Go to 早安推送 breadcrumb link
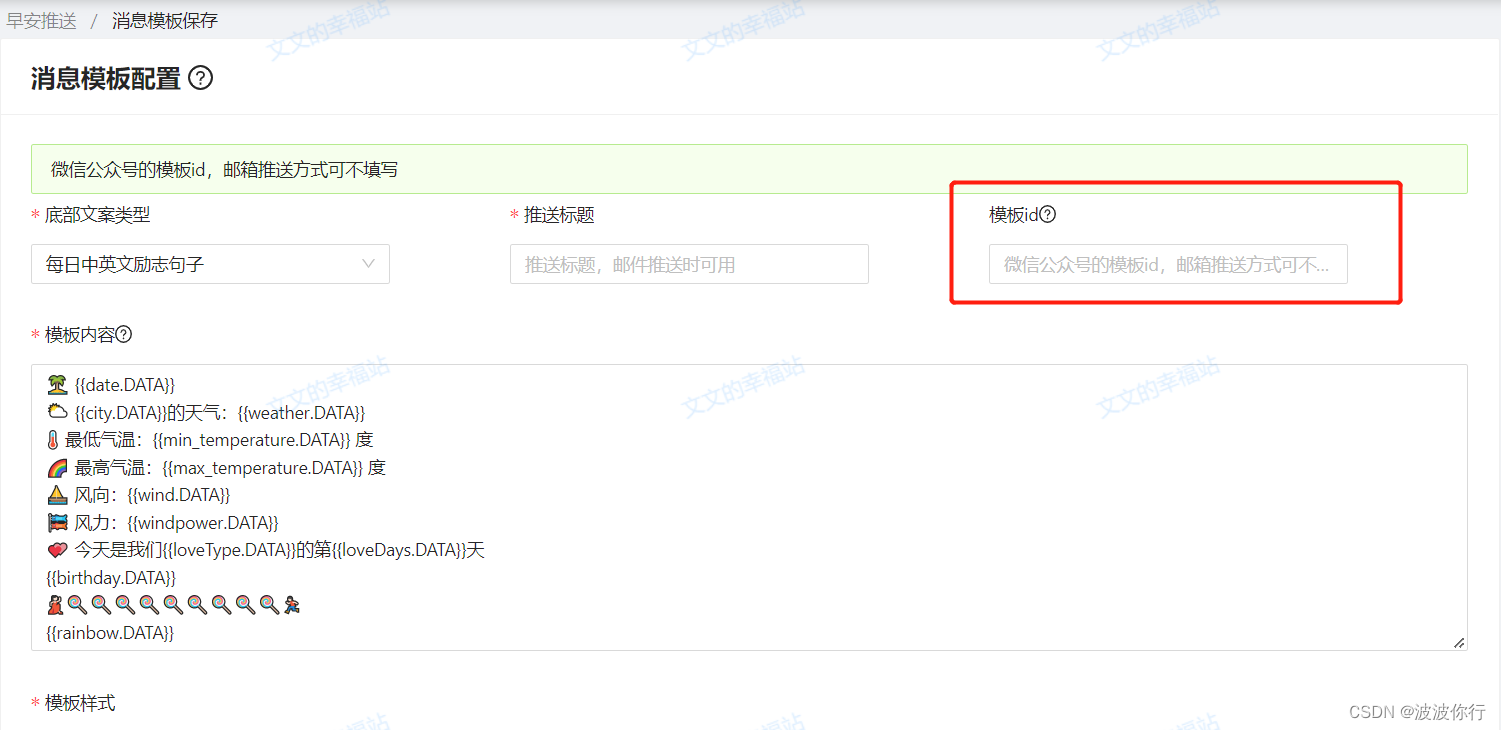The image size is (1501, 730). (42, 20)
